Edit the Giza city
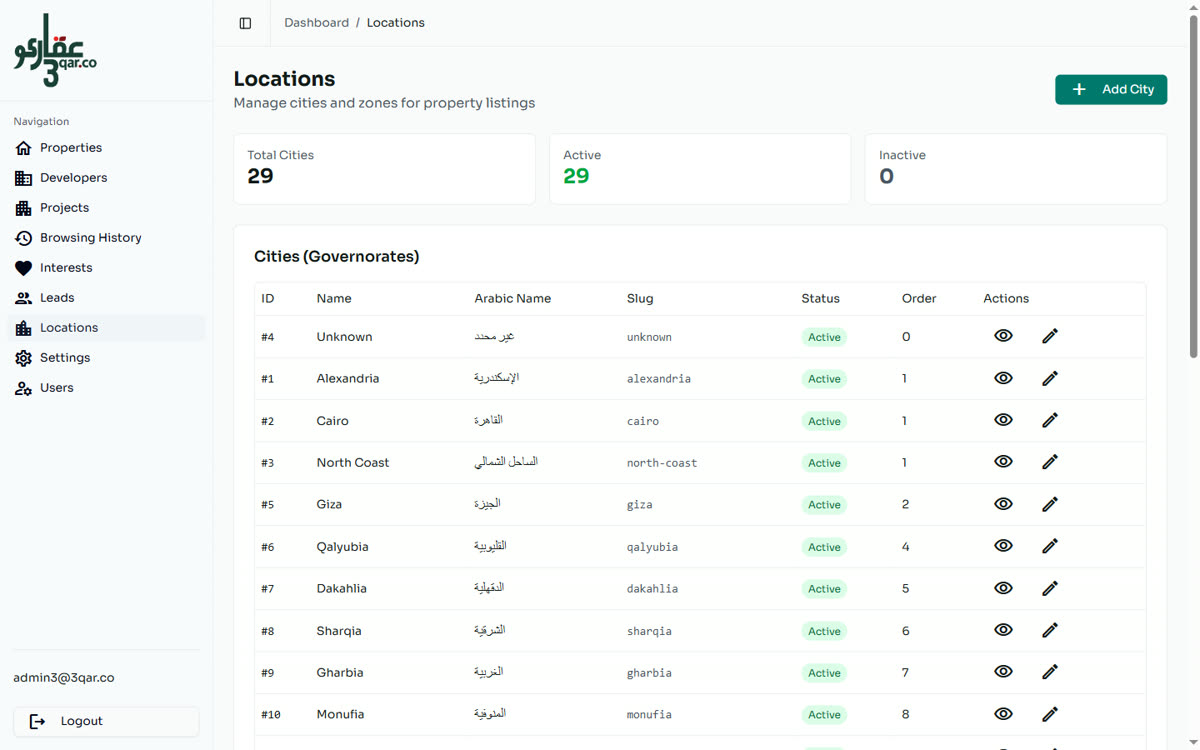Viewport: 1200px width, 750px height. (1050, 504)
